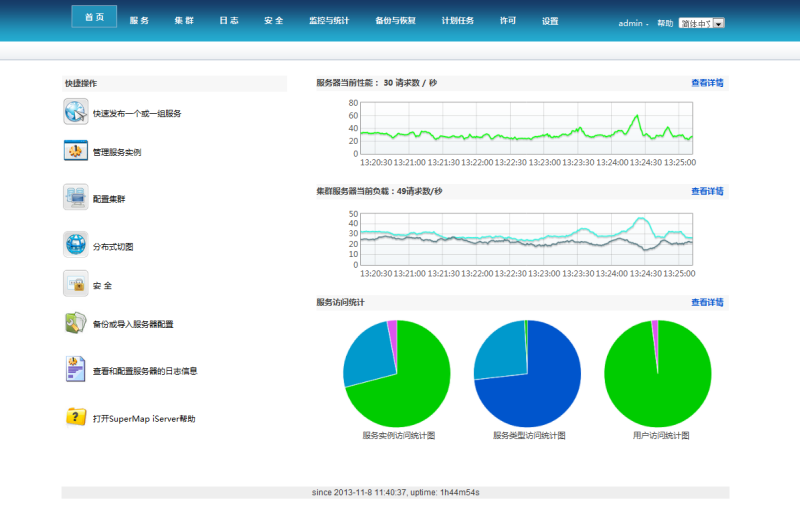Click 查看详情 link for cluster server load
The width and height of the screenshot is (800, 516).
click(707, 191)
